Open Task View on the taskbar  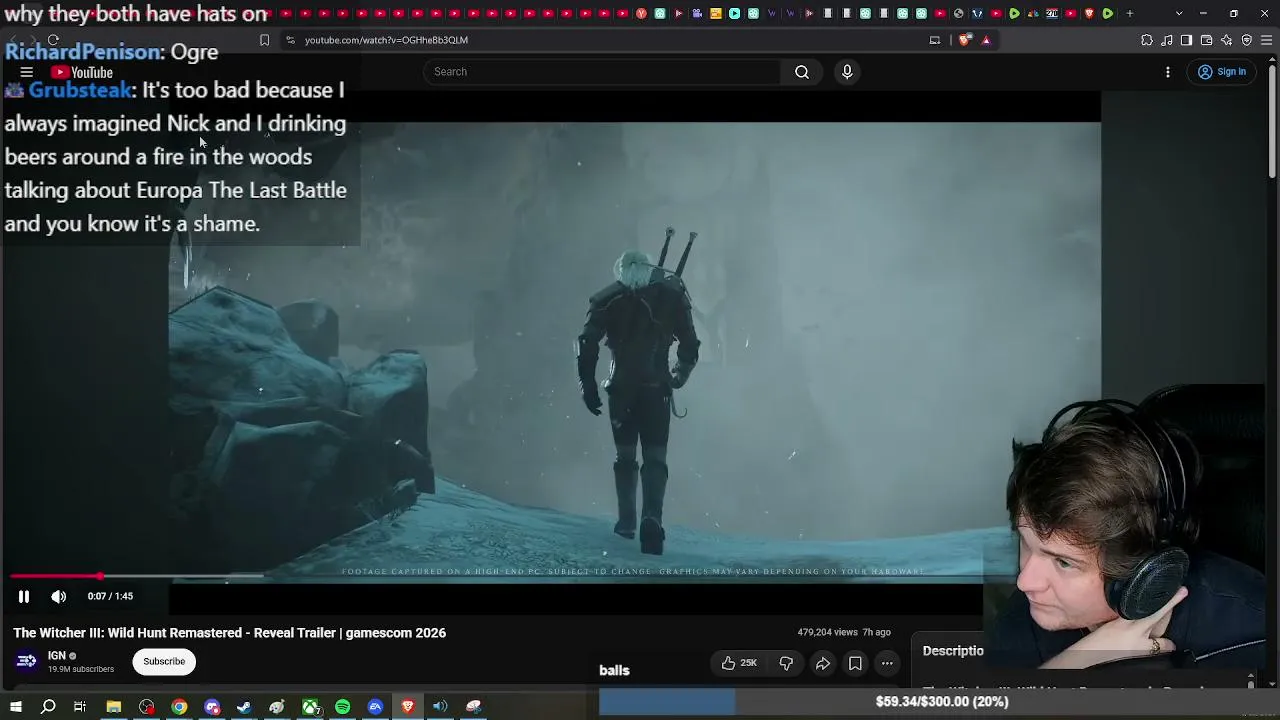80,707
